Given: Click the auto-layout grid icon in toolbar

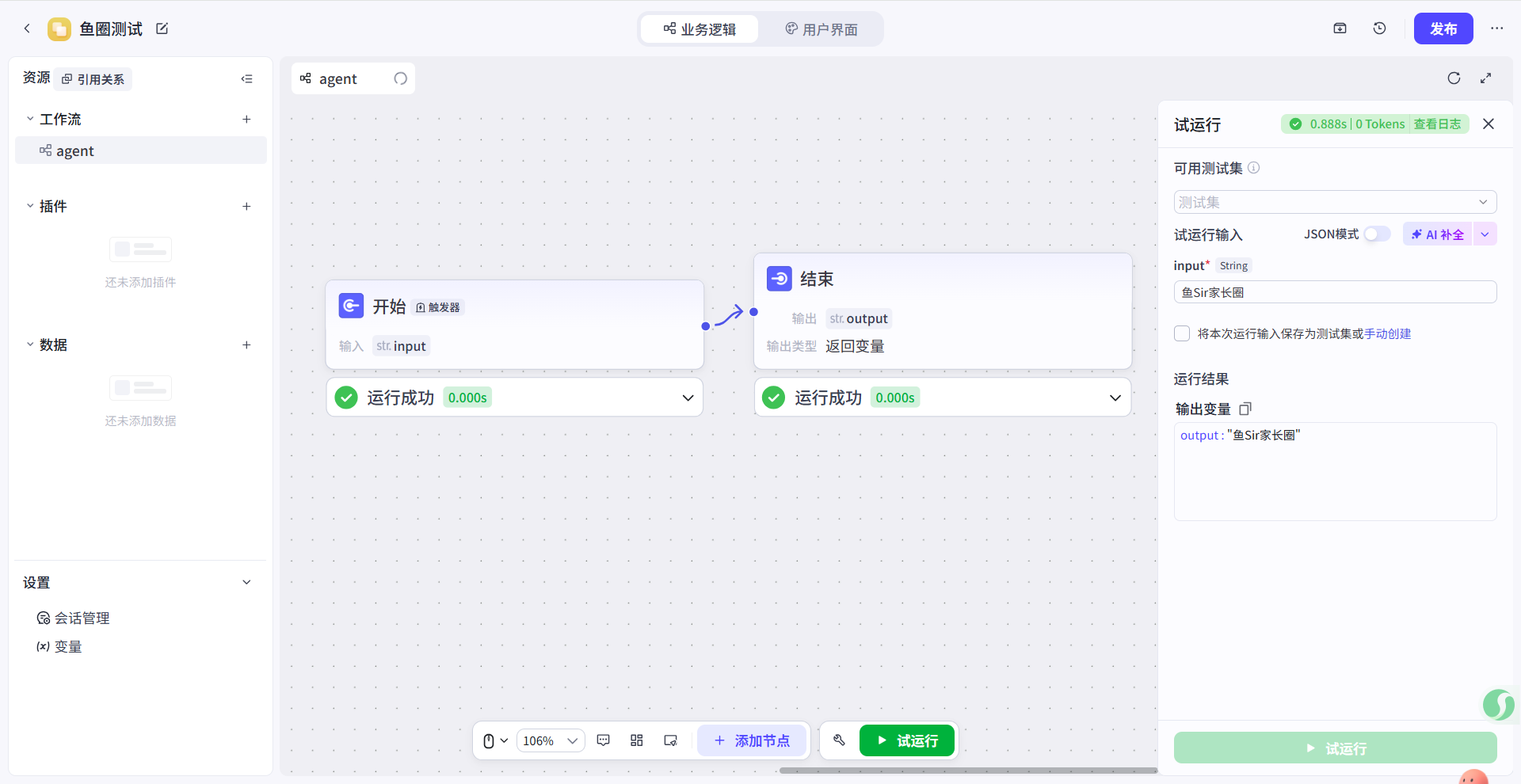Looking at the screenshot, I should pos(636,740).
